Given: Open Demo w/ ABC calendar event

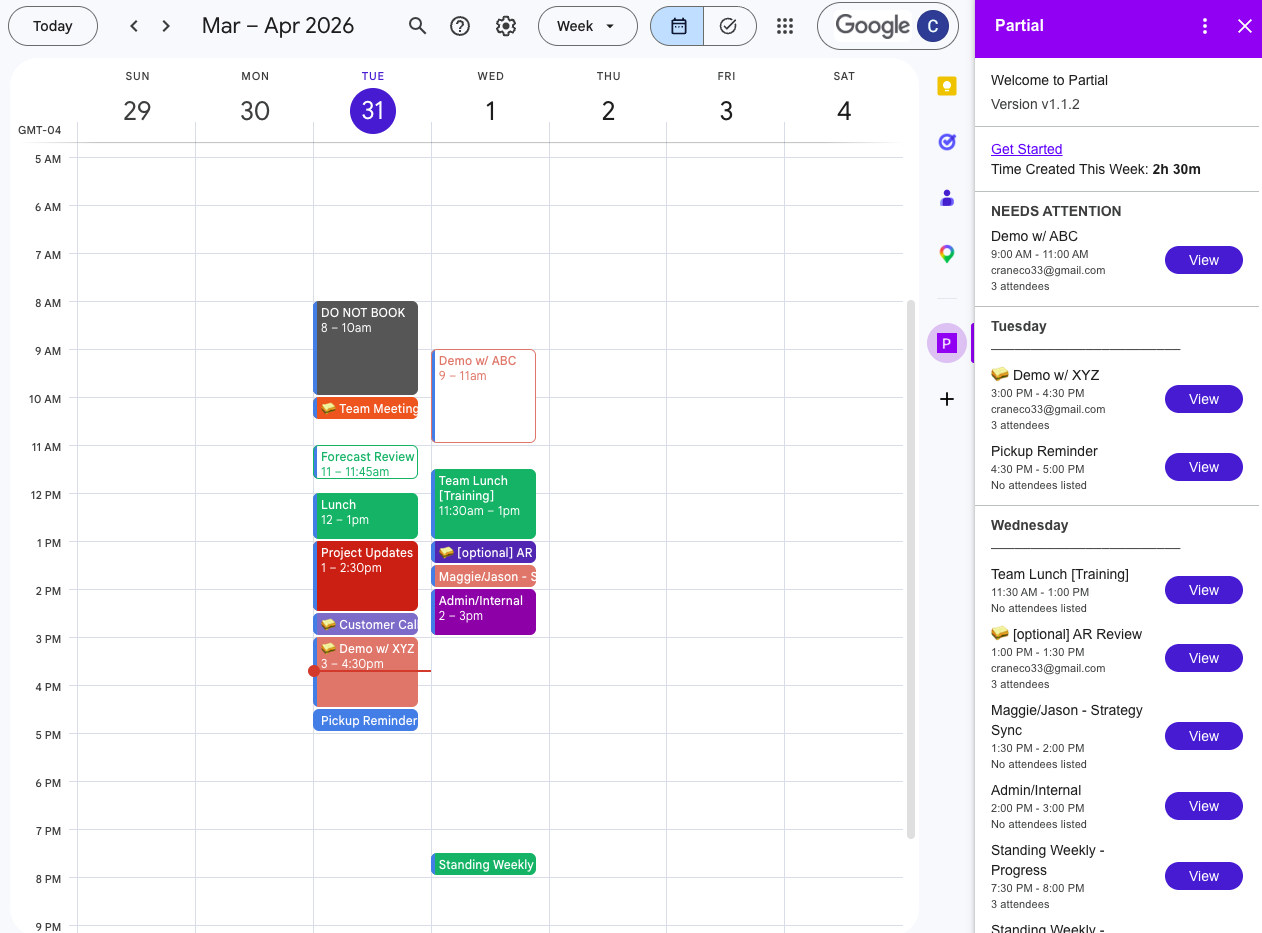Looking at the screenshot, I should click(x=484, y=396).
